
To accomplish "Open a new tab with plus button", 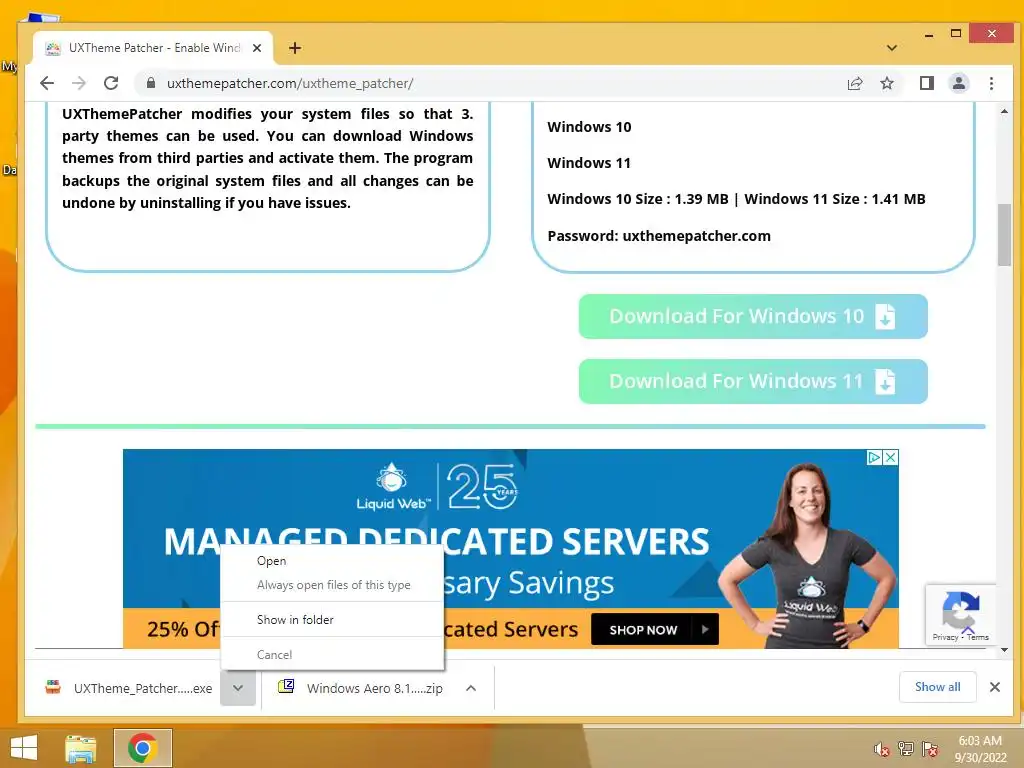I will (x=295, y=48).
